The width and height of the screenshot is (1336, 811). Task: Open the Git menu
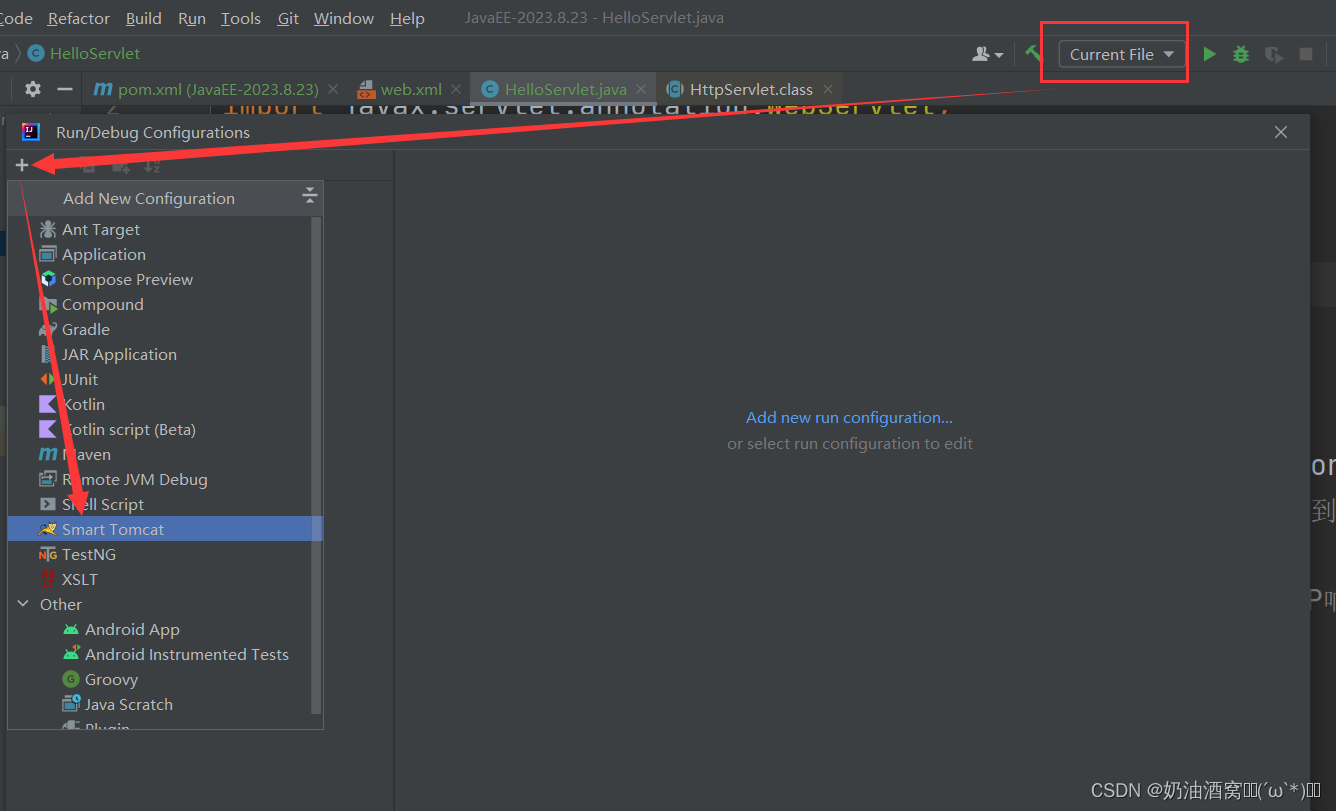tap(288, 18)
